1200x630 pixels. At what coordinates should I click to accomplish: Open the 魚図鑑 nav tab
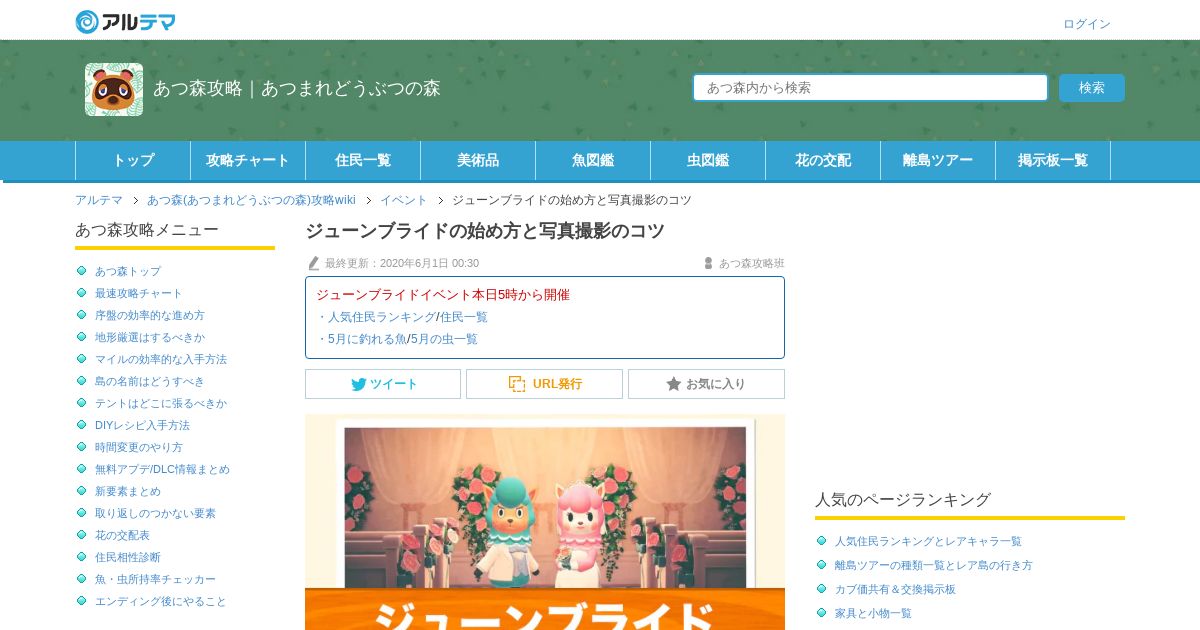(x=593, y=160)
